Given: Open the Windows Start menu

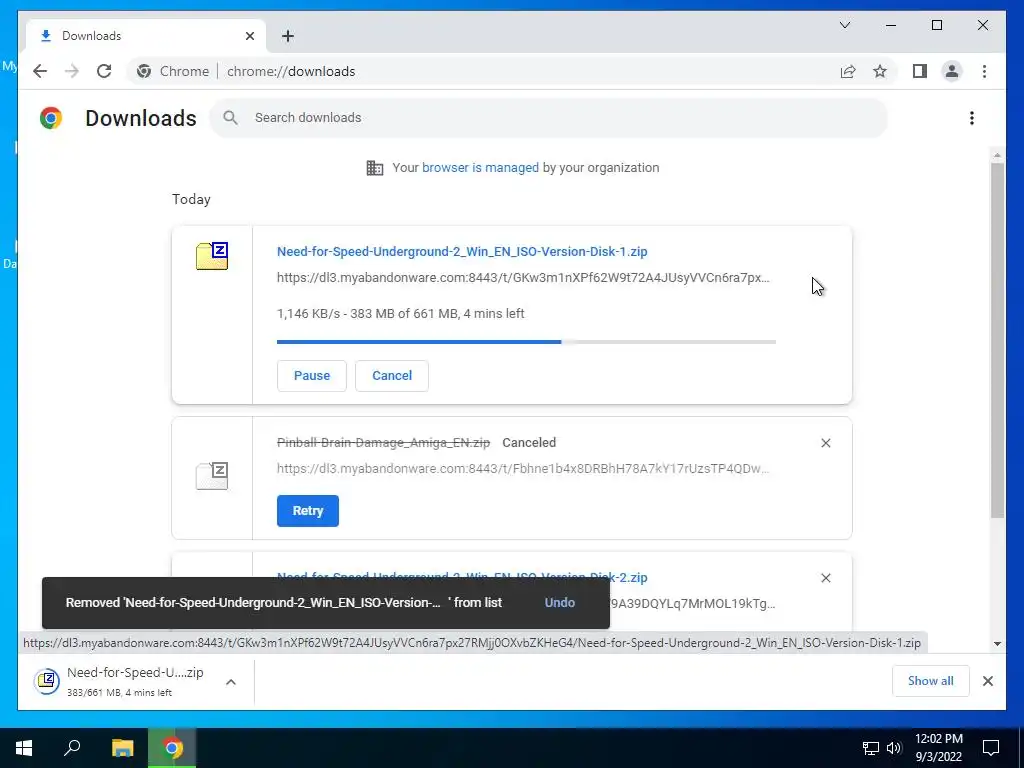Looking at the screenshot, I should click(x=24, y=748).
